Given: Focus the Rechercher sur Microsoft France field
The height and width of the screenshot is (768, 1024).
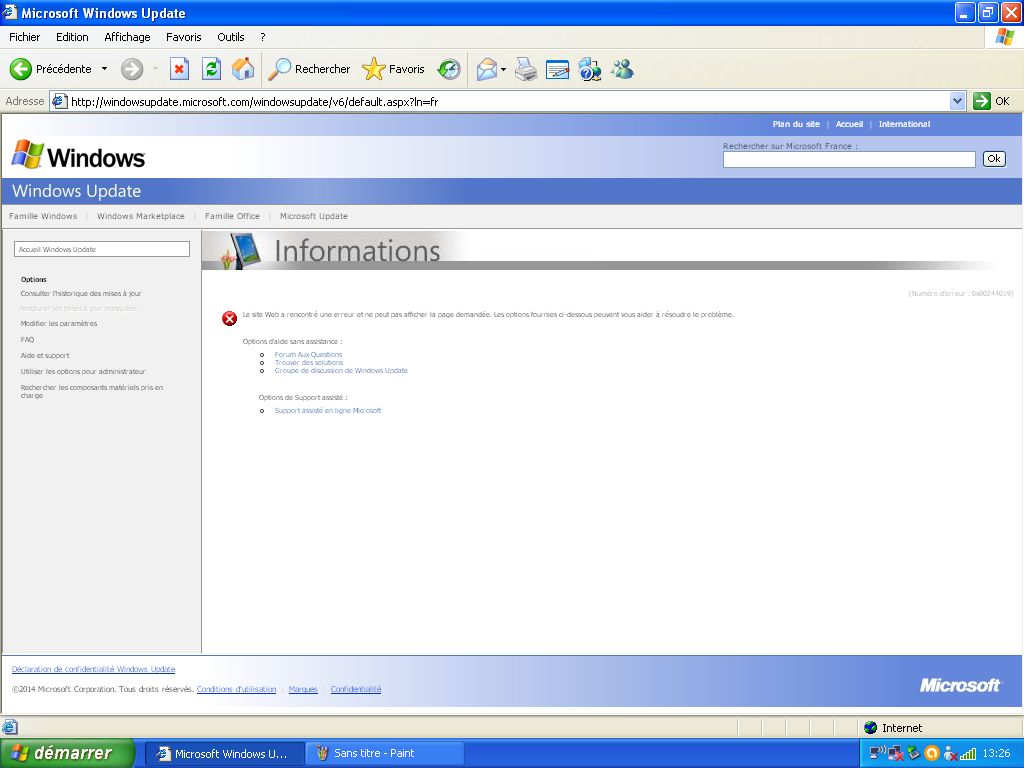Looking at the screenshot, I should pyautogui.click(x=849, y=159).
